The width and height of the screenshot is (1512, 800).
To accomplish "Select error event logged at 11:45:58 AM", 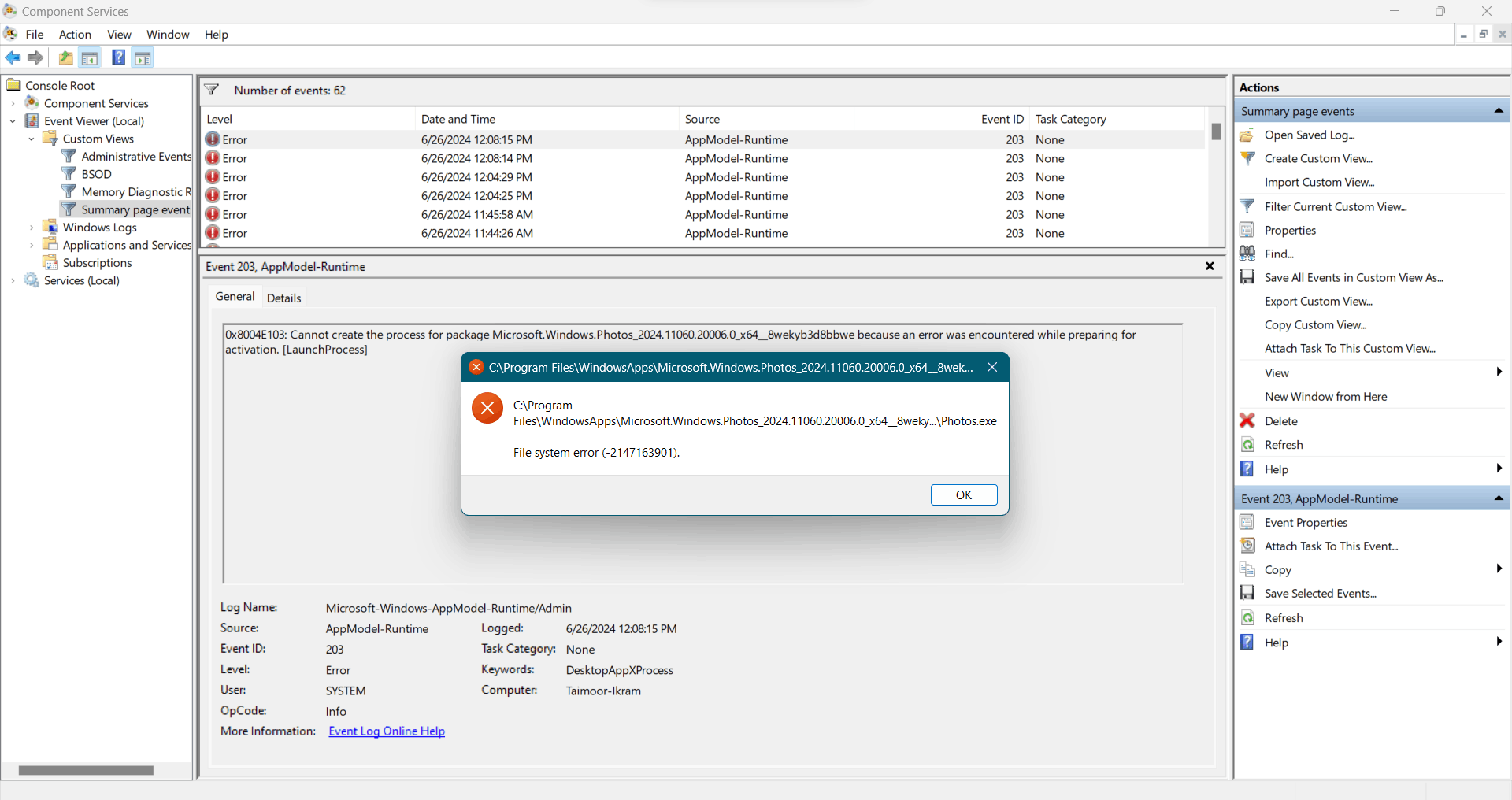I will [x=704, y=215].
